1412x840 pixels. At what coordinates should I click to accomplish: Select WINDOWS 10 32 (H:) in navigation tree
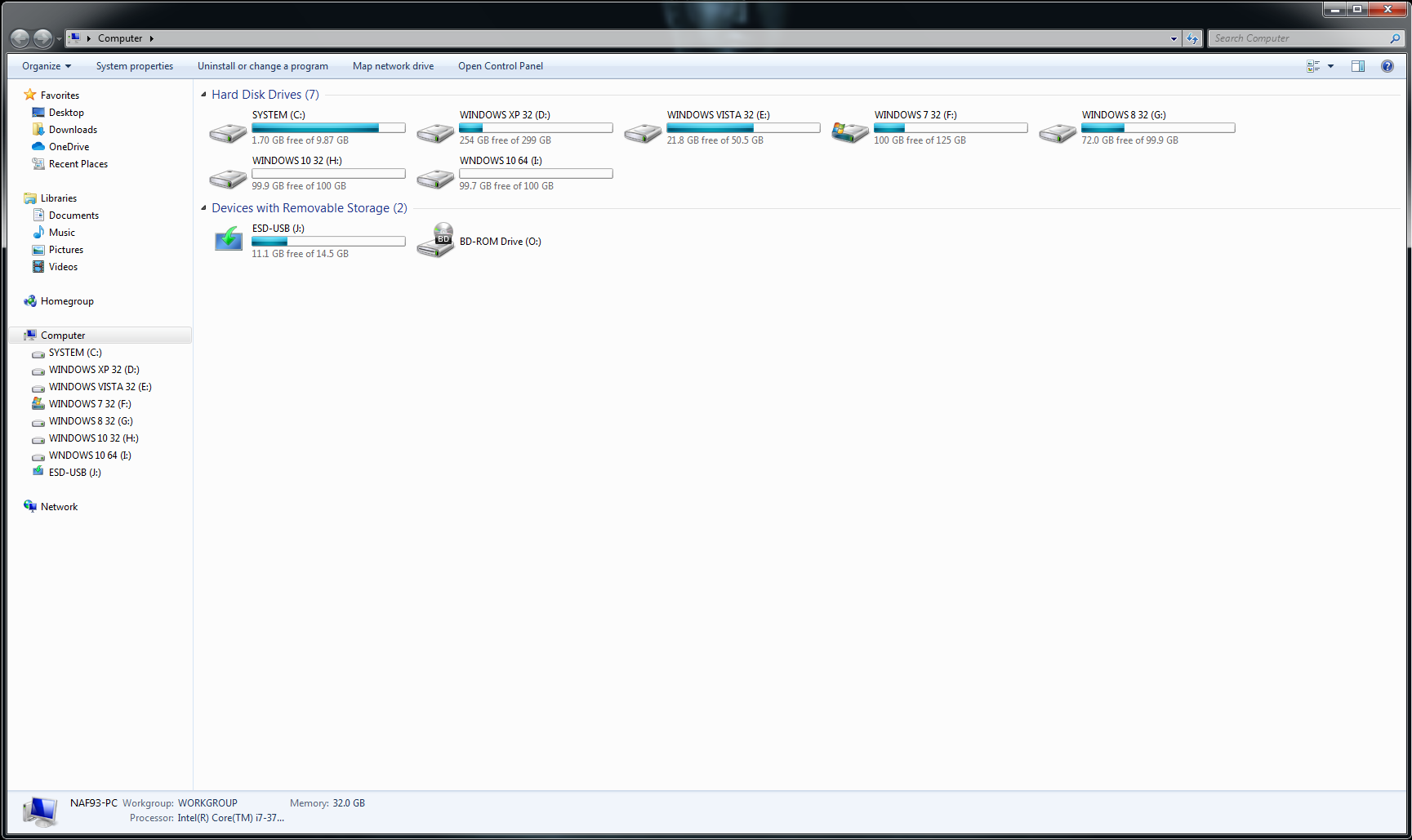[93, 438]
